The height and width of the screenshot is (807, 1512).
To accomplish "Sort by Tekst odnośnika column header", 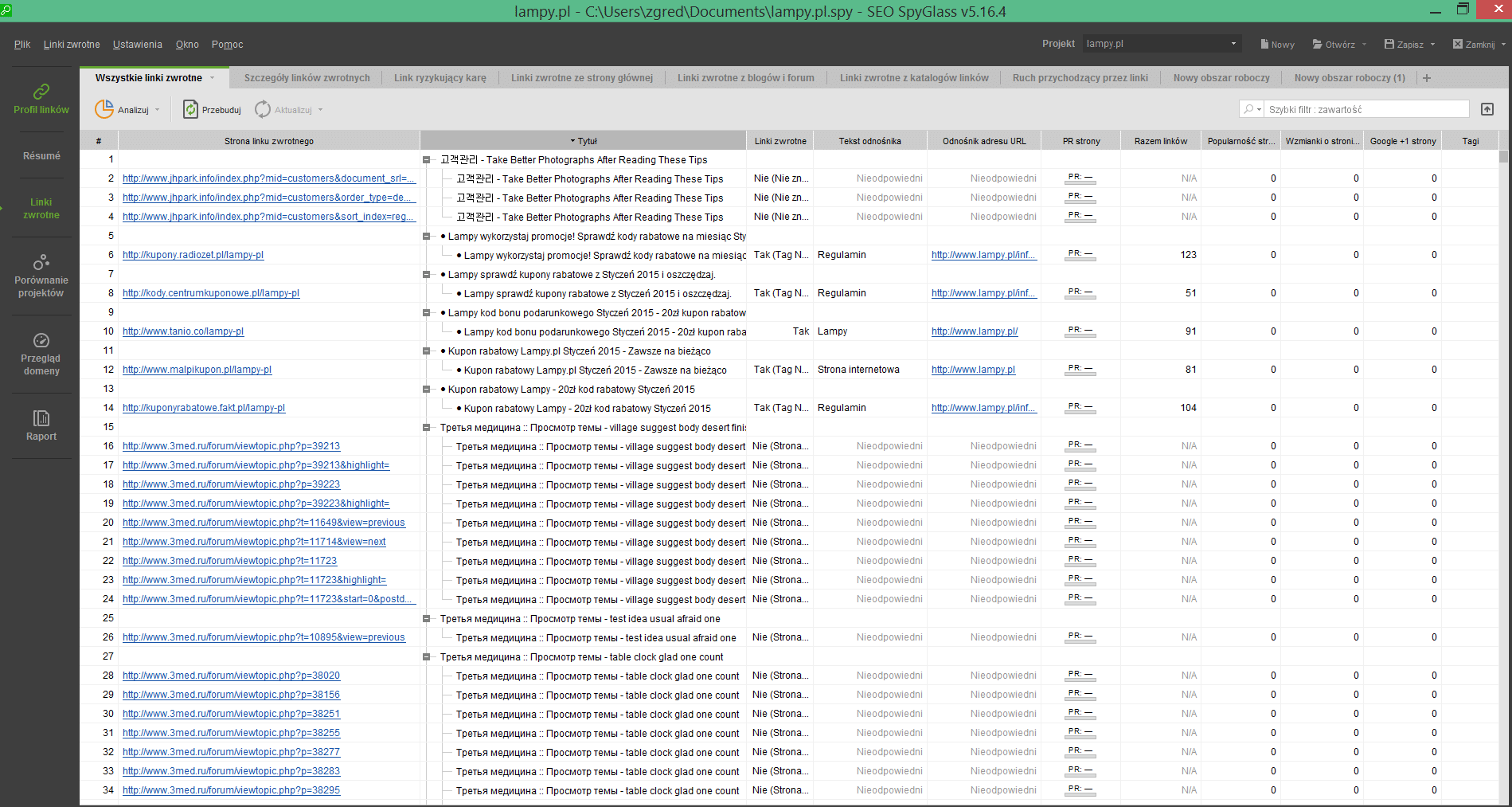I will (869, 141).
